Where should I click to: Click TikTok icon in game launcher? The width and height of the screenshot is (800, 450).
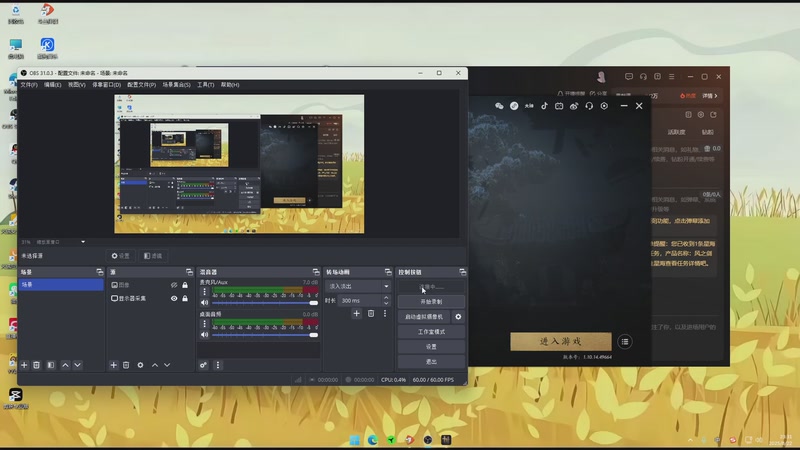[544, 106]
